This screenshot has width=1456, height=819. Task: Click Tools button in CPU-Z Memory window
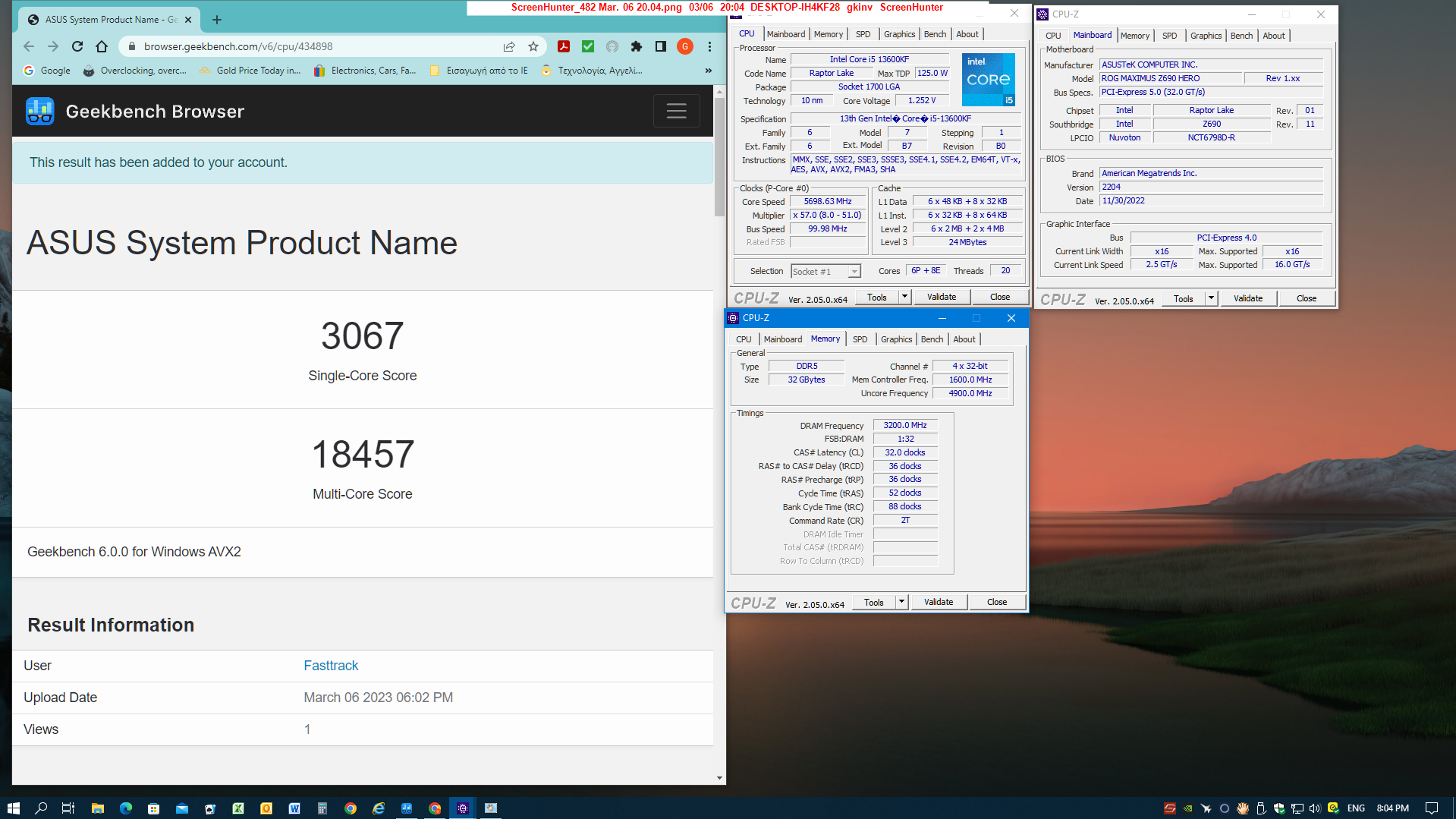(873, 602)
